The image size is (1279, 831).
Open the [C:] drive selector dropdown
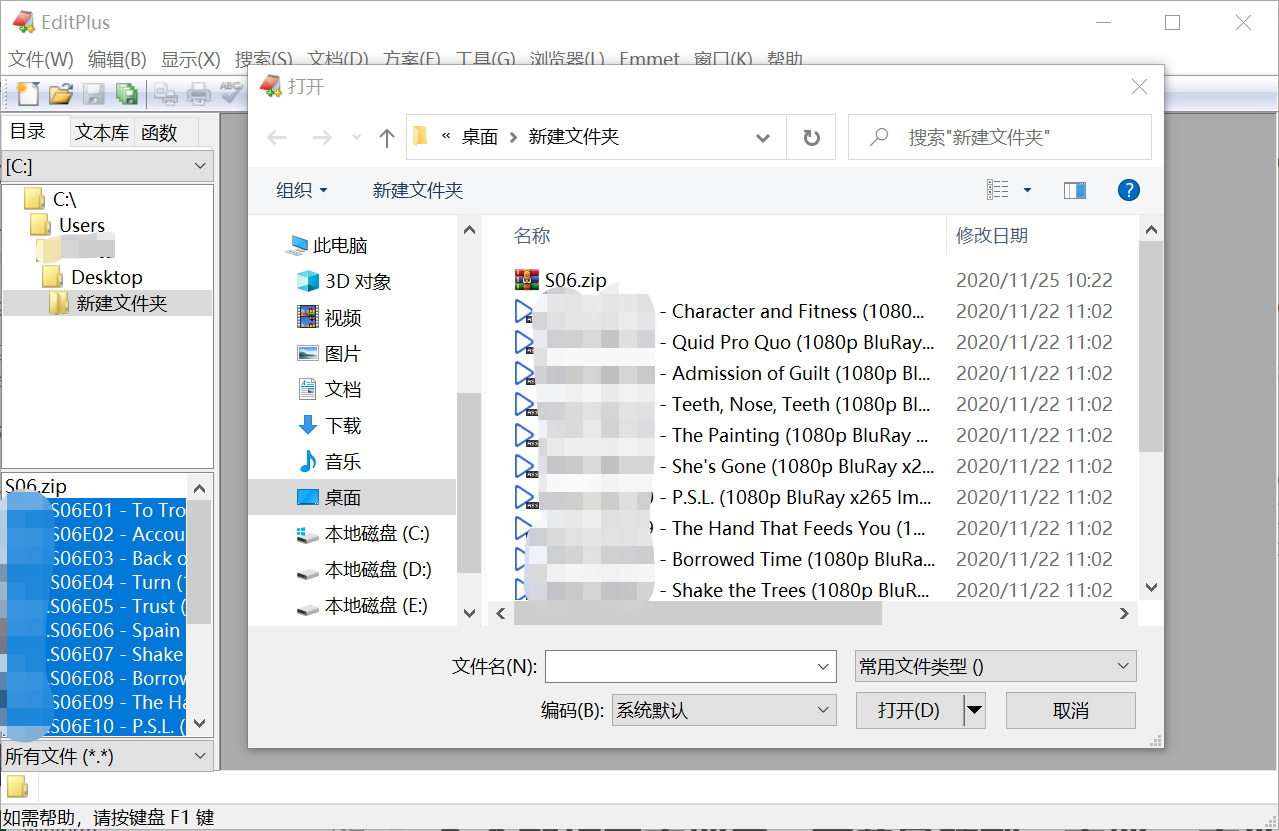point(107,166)
